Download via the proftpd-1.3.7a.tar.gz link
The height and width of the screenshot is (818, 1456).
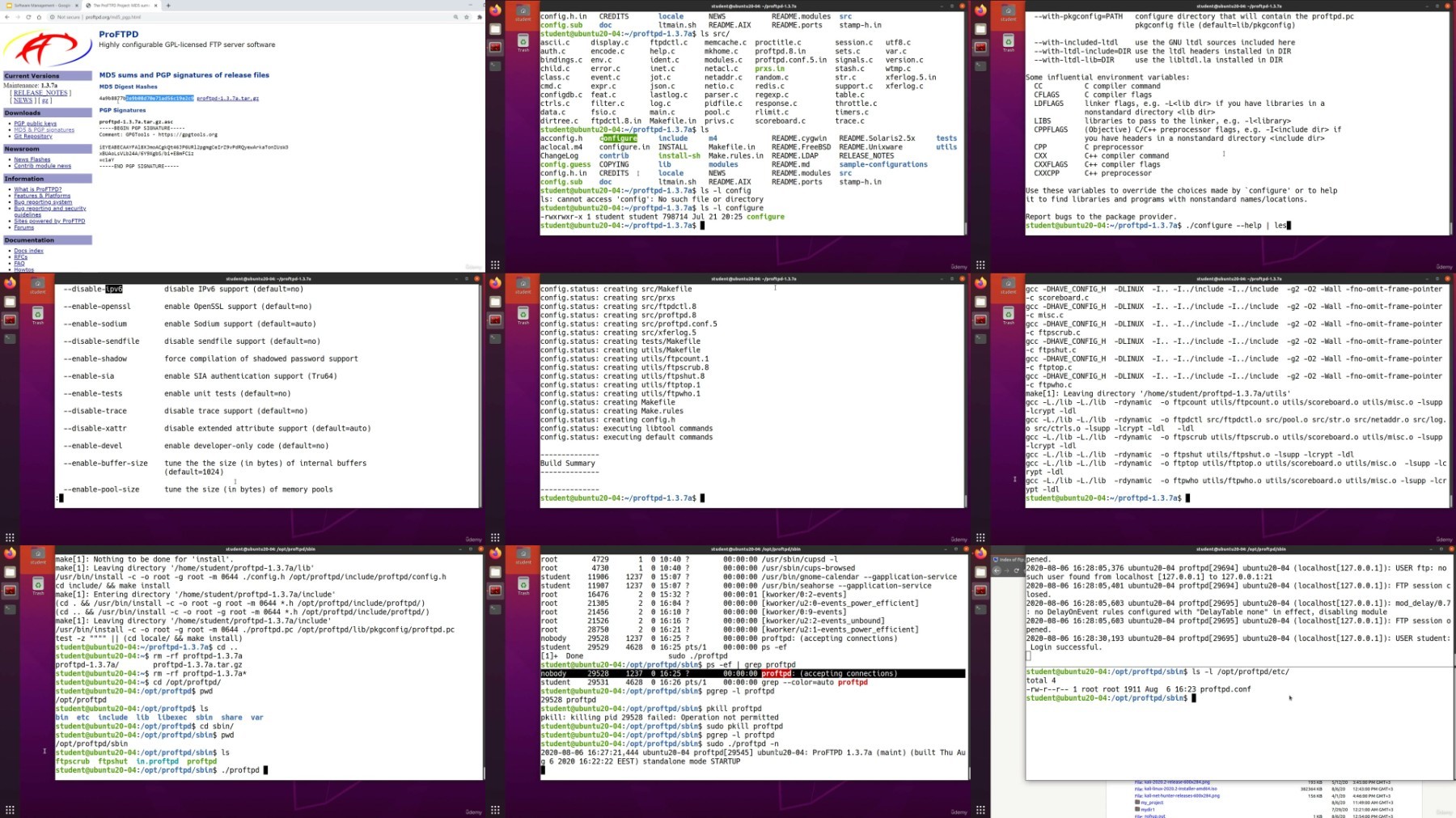pyautogui.click(x=227, y=99)
